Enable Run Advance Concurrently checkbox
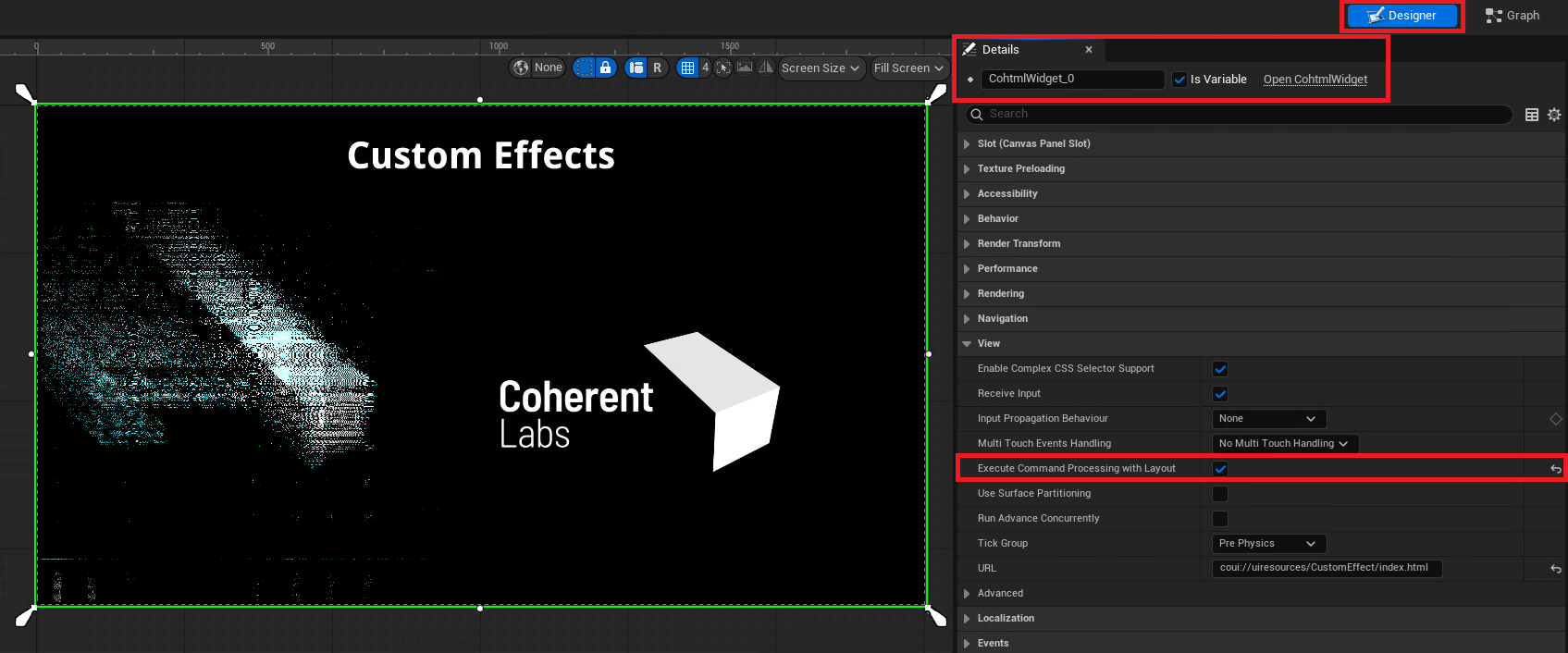This screenshot has height=653, width=1568. (x=1220, y=519)
